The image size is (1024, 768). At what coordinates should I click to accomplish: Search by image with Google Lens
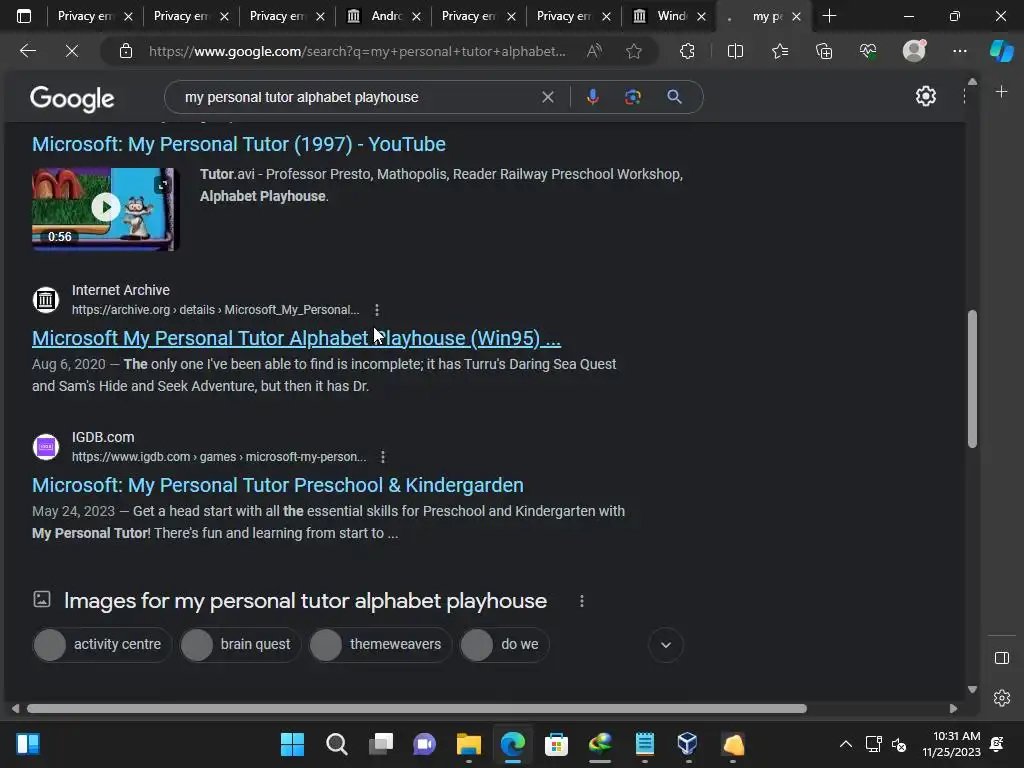click(632, 97)
